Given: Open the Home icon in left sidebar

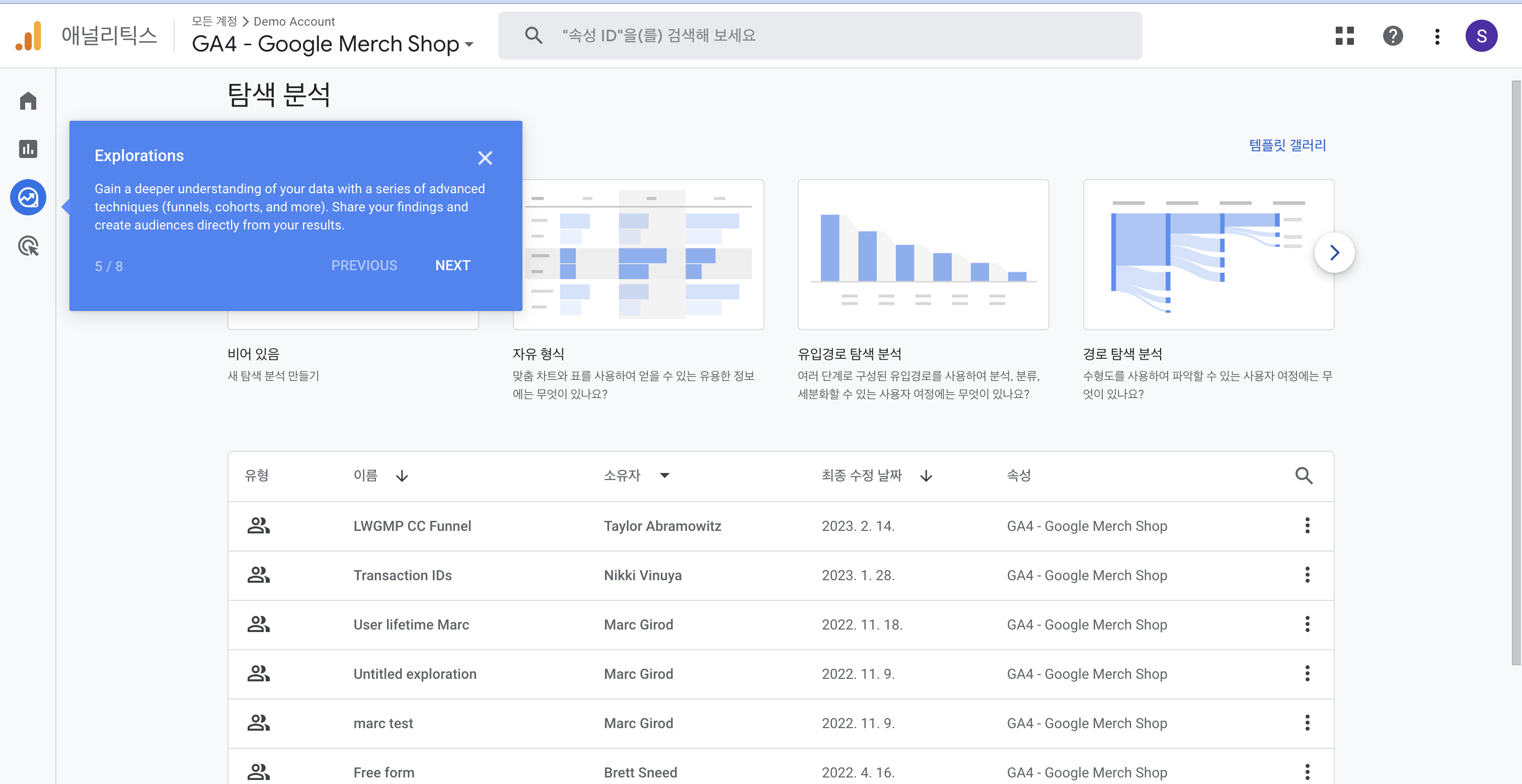Looking at the screenshot, I should [x=28, y=101].
